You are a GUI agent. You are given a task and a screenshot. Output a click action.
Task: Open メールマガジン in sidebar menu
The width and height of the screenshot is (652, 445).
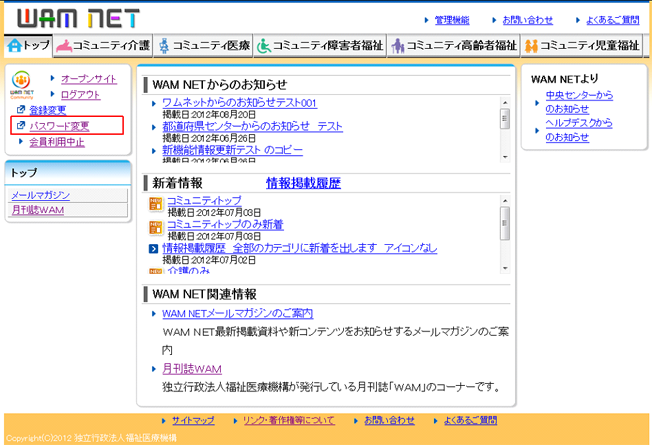click(40, 195)
